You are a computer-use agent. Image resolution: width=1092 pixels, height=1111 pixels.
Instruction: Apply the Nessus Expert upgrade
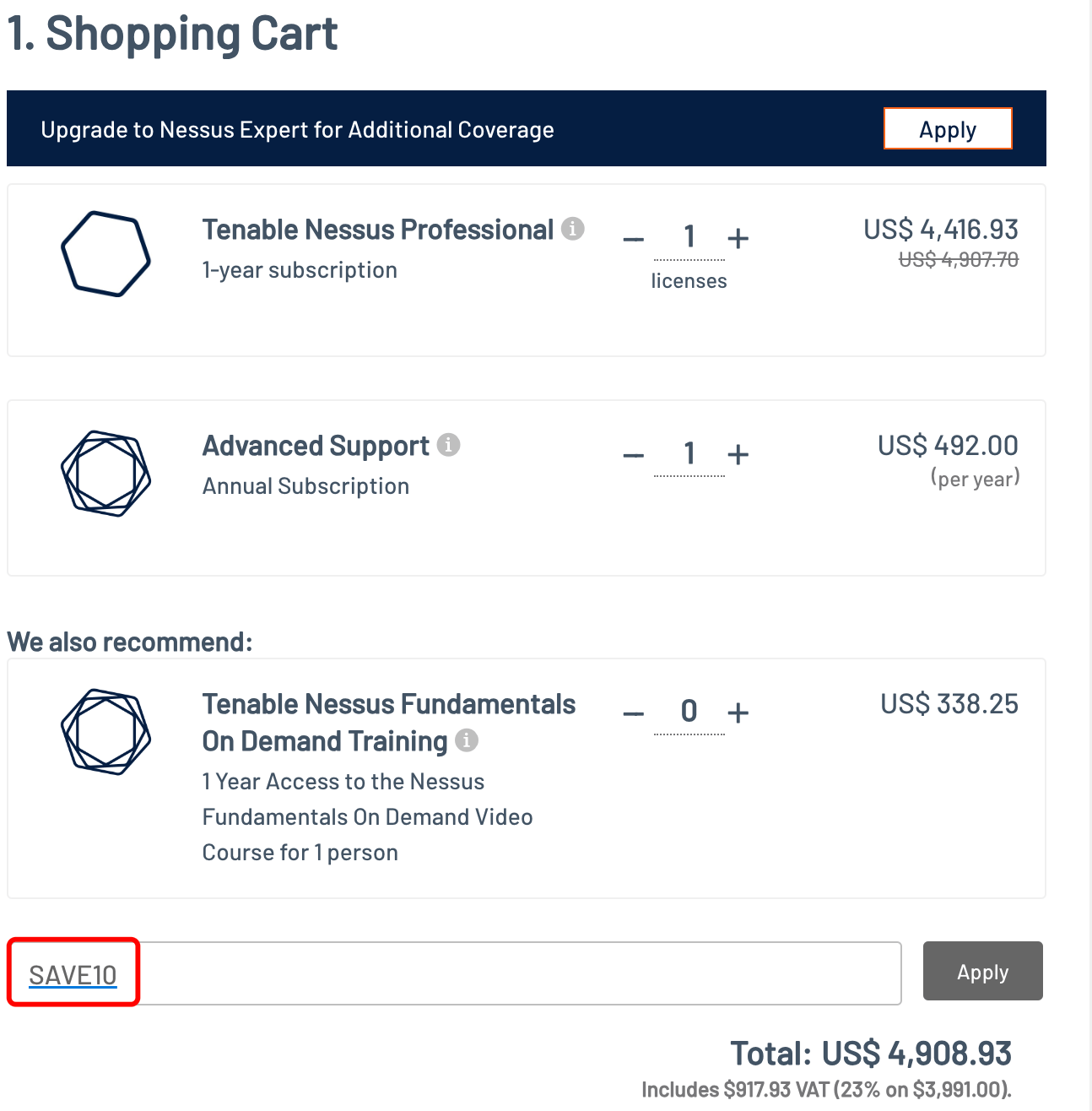click(x=947, y=129)
